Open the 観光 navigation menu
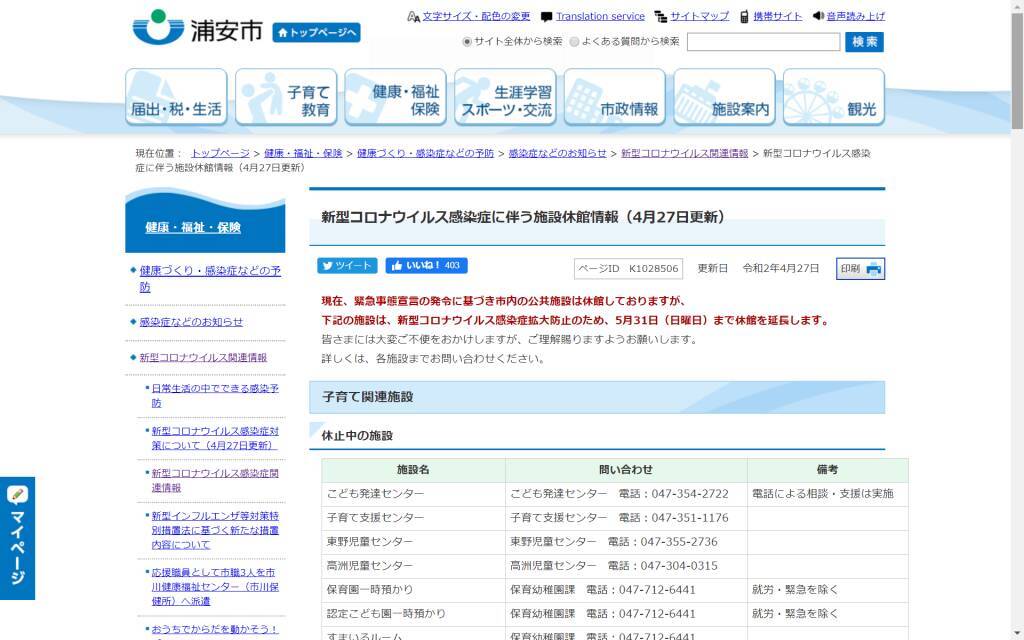1024x640 pixels. (834, 98)
